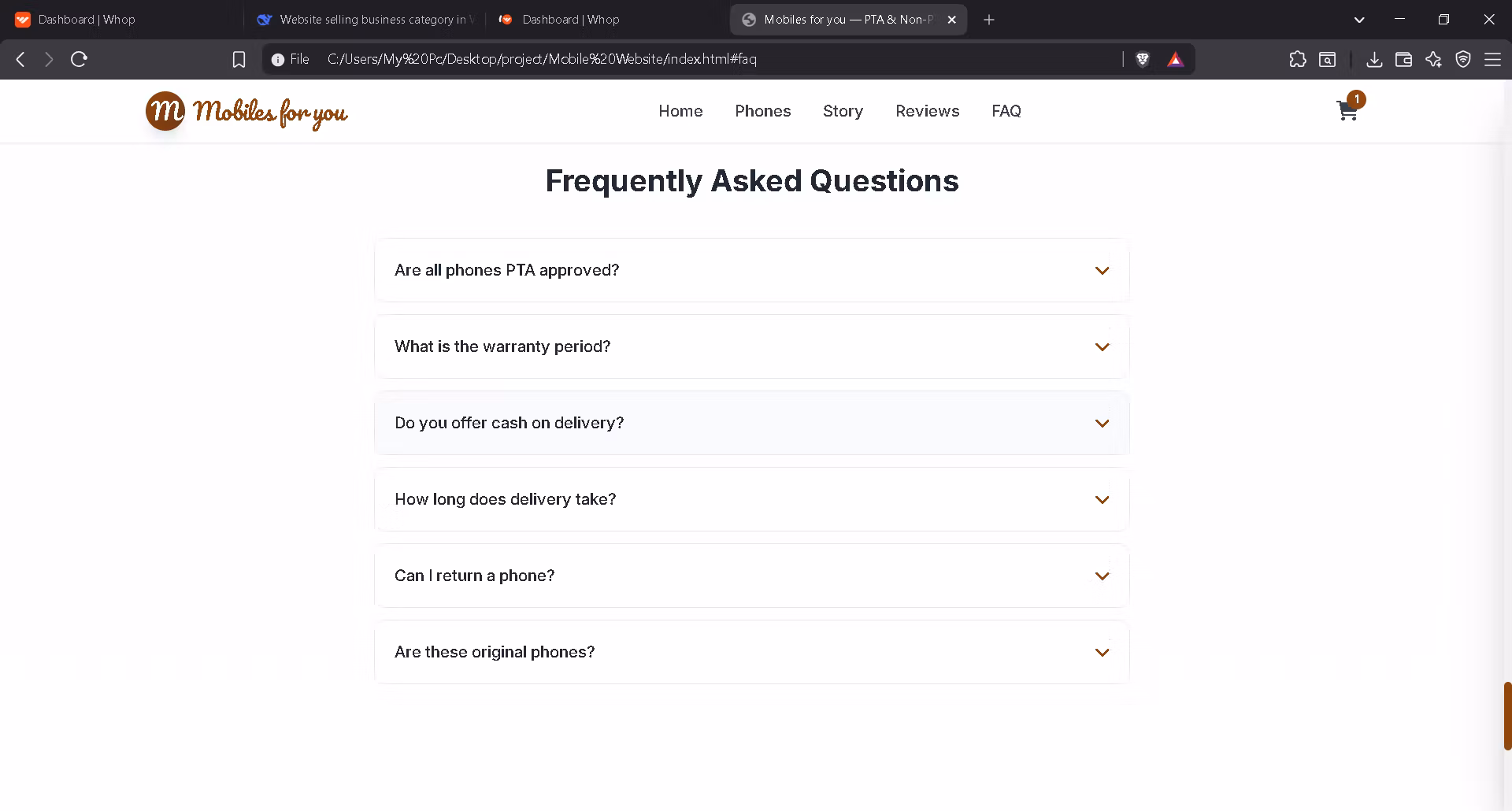Image resolution: width=1512 pixels, height=811 pixels.
Task: Switch to first Dashboard | Whop tab
Action: (x=122, y=20)
